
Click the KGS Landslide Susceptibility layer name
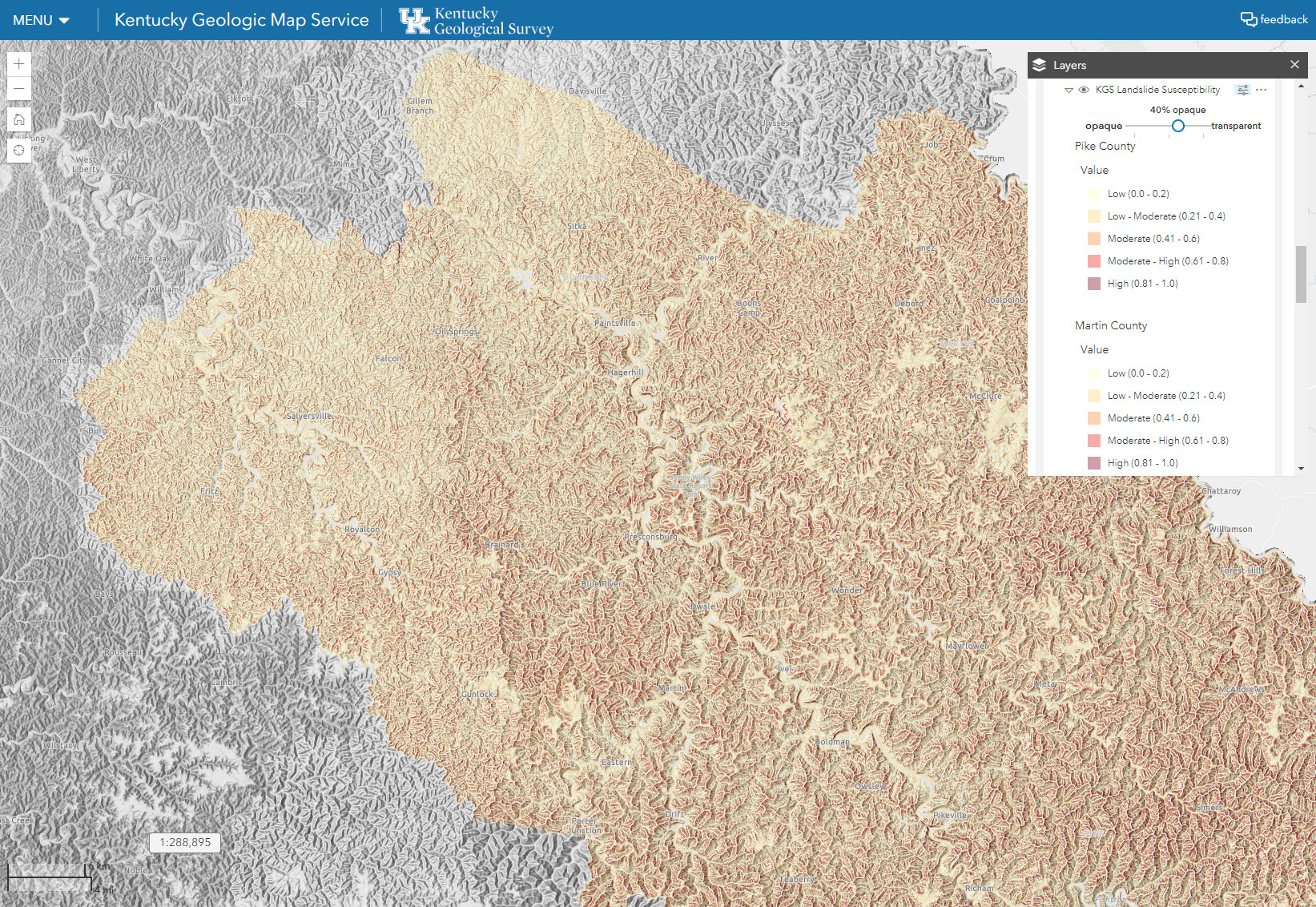[x=1157, y=90]
